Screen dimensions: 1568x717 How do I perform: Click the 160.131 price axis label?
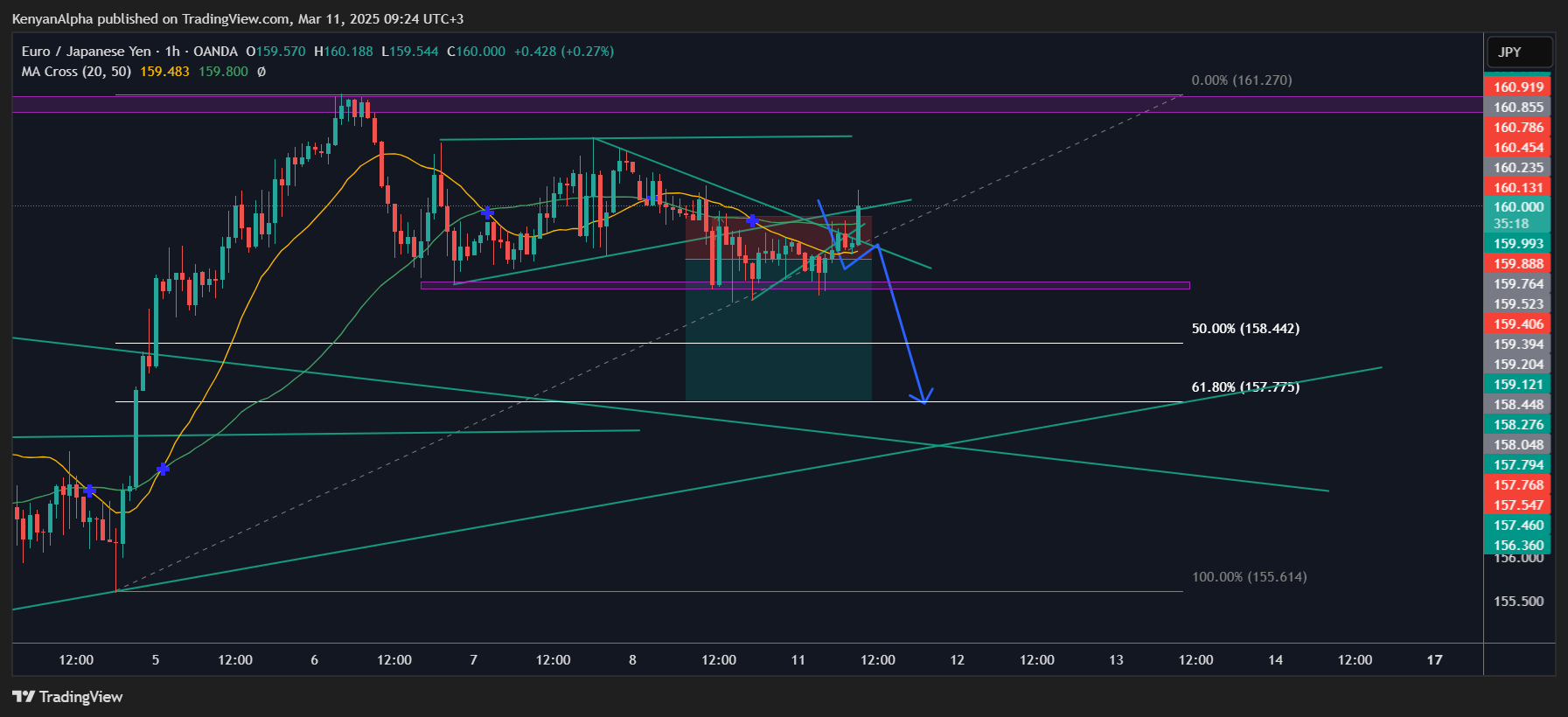[1518, 188]
